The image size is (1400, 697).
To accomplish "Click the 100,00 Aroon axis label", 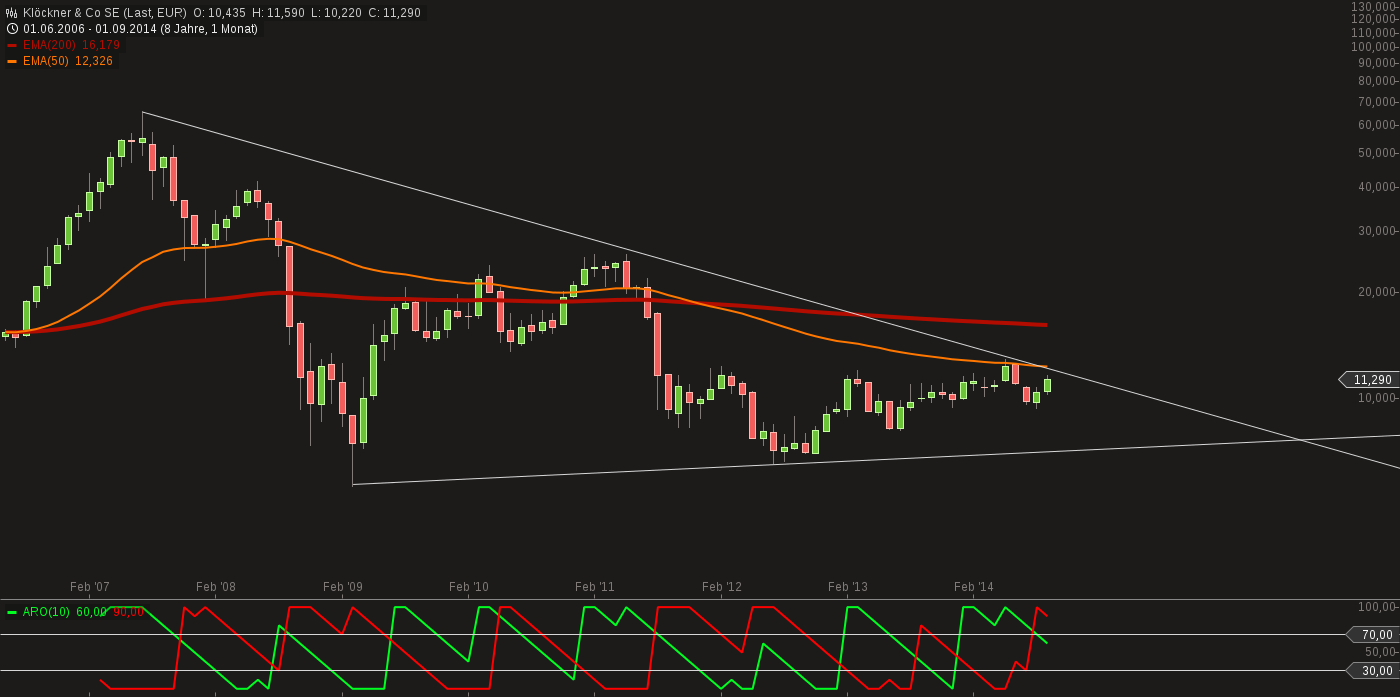I will [x=1377, y=607].
